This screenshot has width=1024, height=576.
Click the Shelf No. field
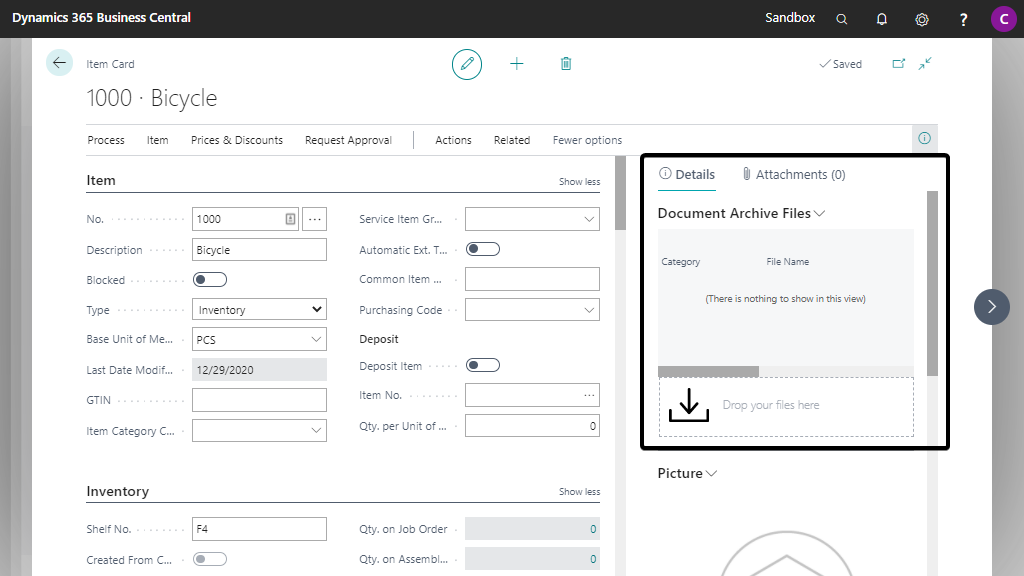(x=259, y=529)
